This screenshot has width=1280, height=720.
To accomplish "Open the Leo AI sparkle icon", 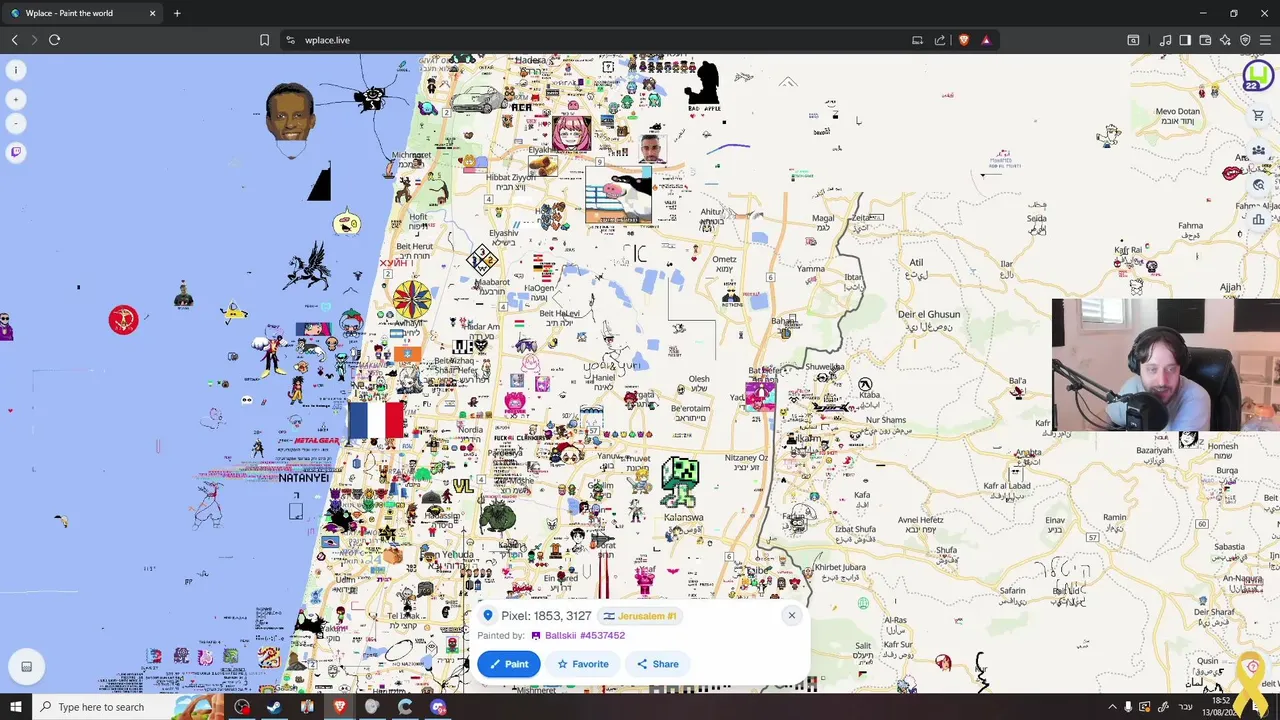I will click(1225, 40).
